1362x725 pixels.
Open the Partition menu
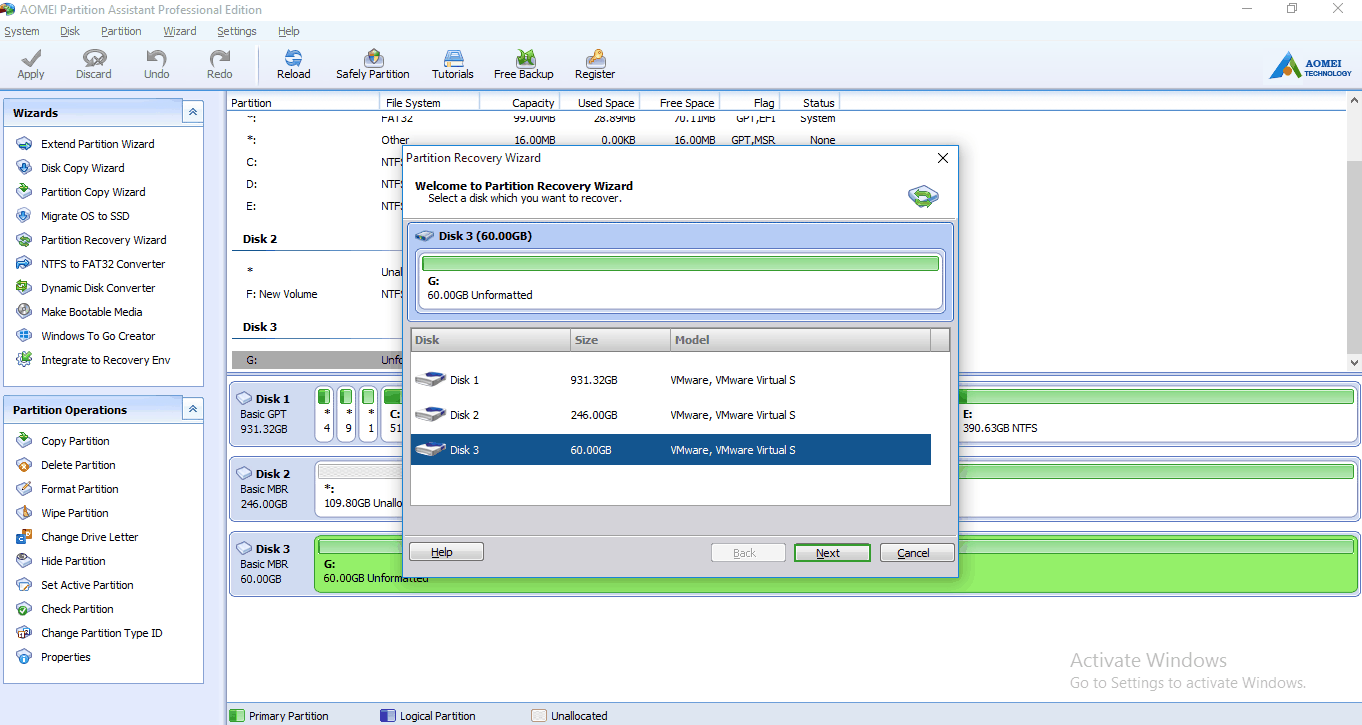[121, 31]
